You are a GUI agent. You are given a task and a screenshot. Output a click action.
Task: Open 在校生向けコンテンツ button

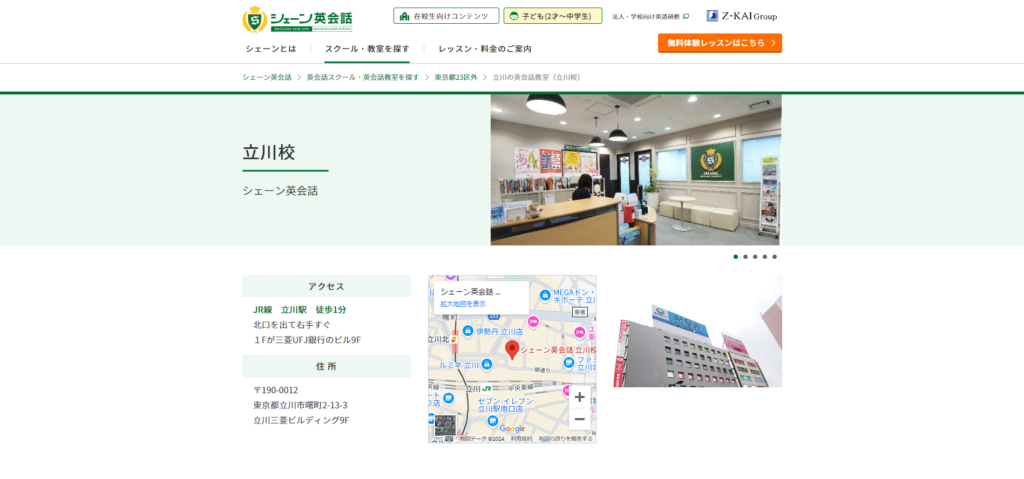446,16
